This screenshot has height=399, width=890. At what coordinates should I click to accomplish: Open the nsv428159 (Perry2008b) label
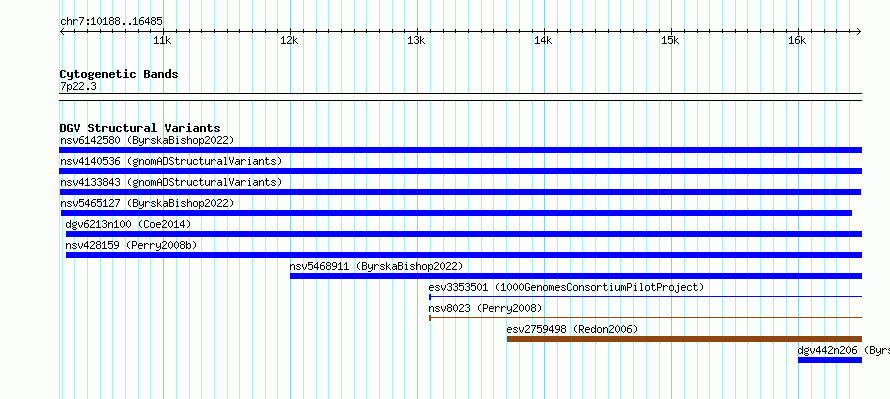(131, 245)
